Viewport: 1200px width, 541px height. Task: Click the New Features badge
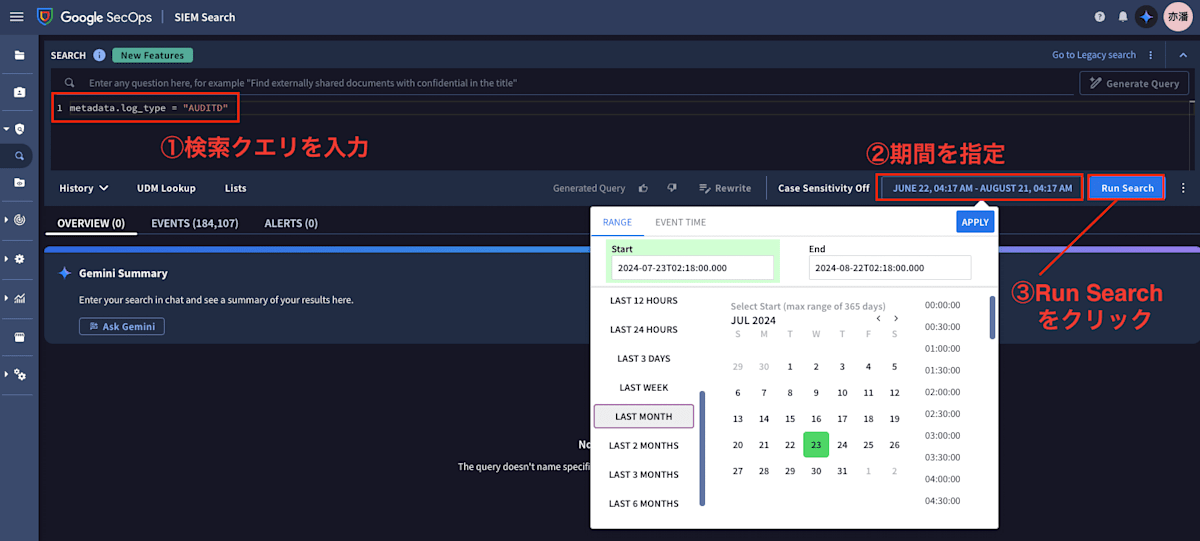153,55
